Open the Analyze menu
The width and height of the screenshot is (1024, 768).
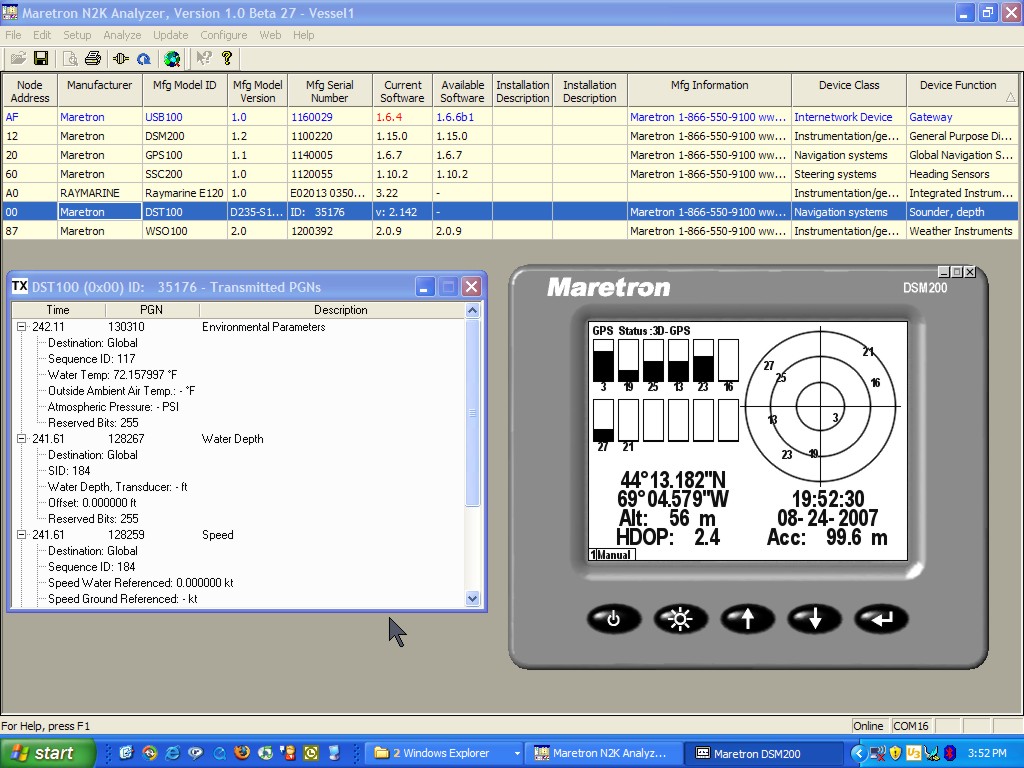122,35
